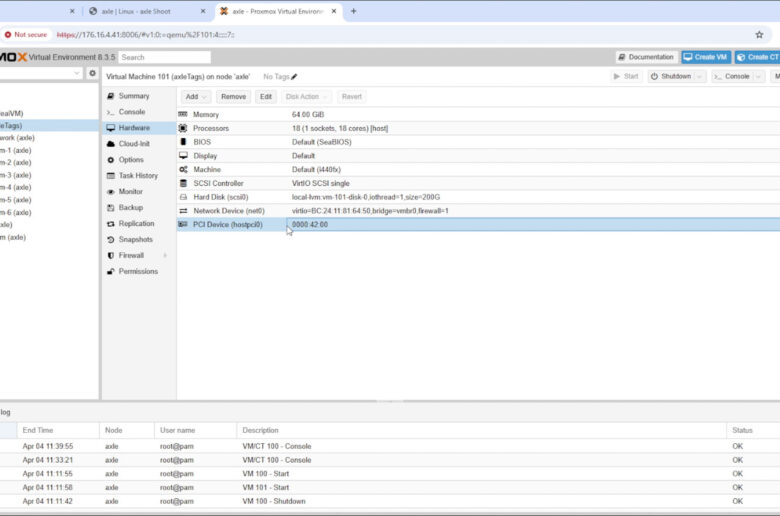The image size is (780, 516).
Task: Select the Memory 64.00 GiB row
Action: (x=478, y=114)
